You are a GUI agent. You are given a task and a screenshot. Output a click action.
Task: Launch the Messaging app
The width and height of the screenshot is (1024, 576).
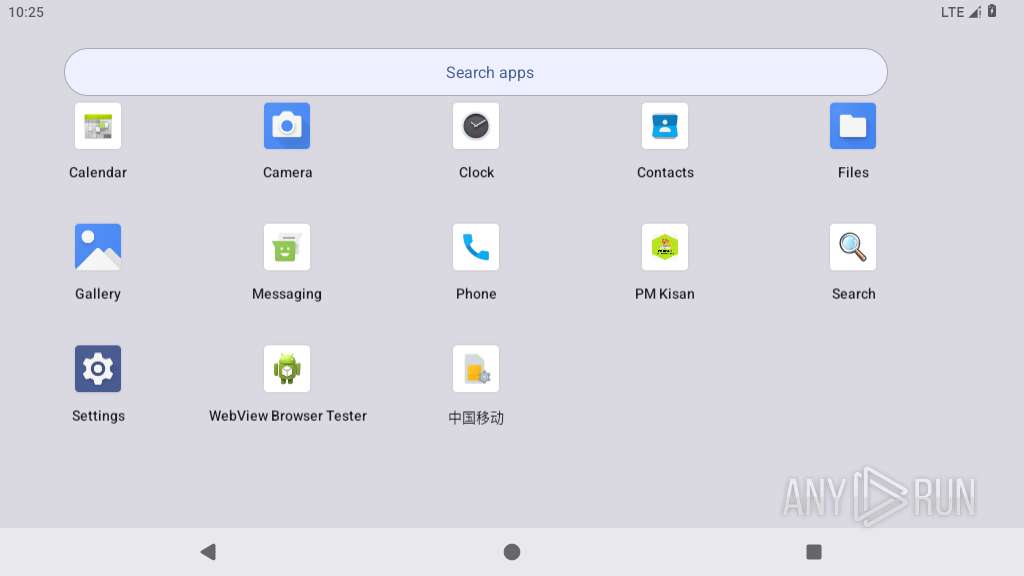coord(287,247)
